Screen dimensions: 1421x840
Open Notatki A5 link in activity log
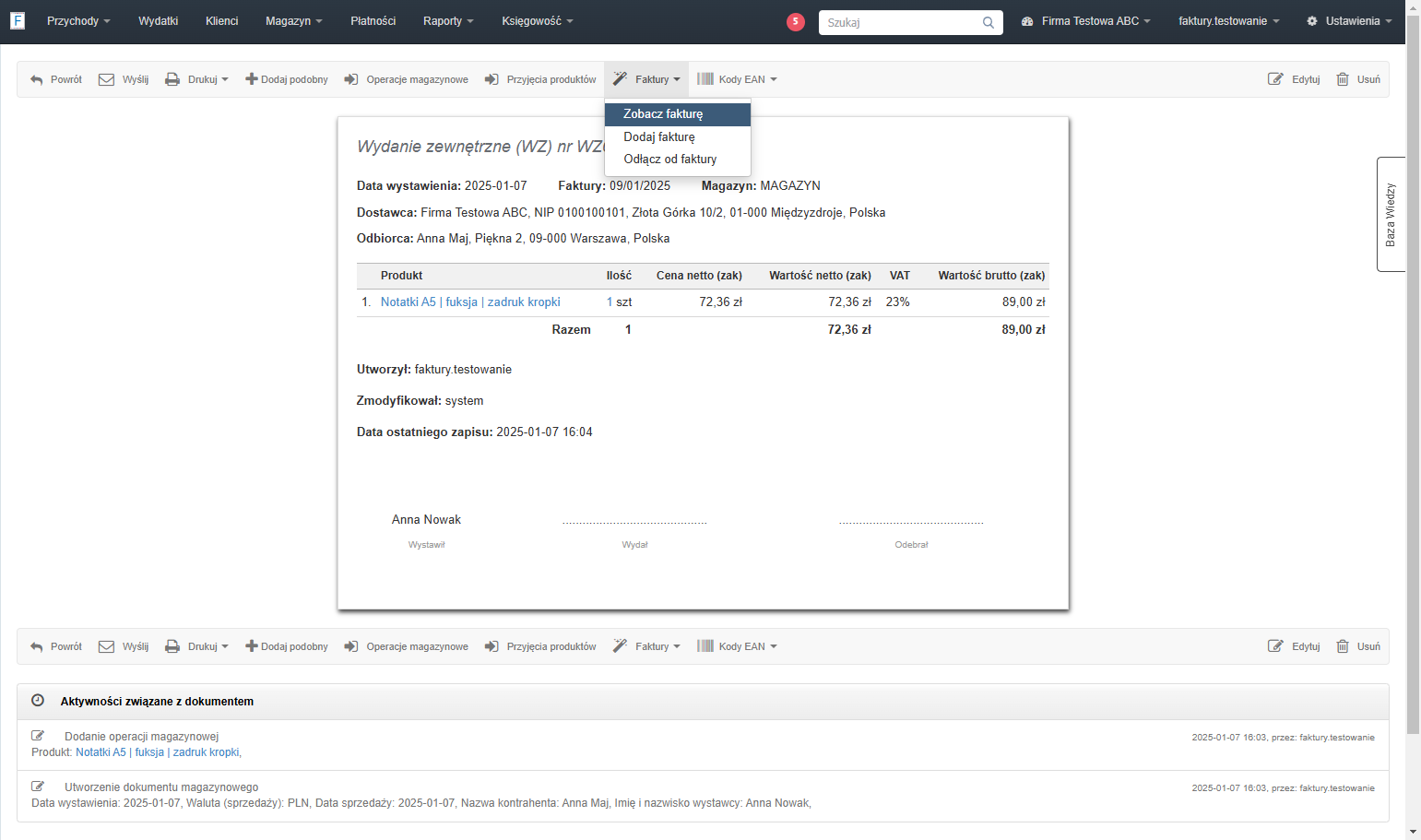point(159,752)
